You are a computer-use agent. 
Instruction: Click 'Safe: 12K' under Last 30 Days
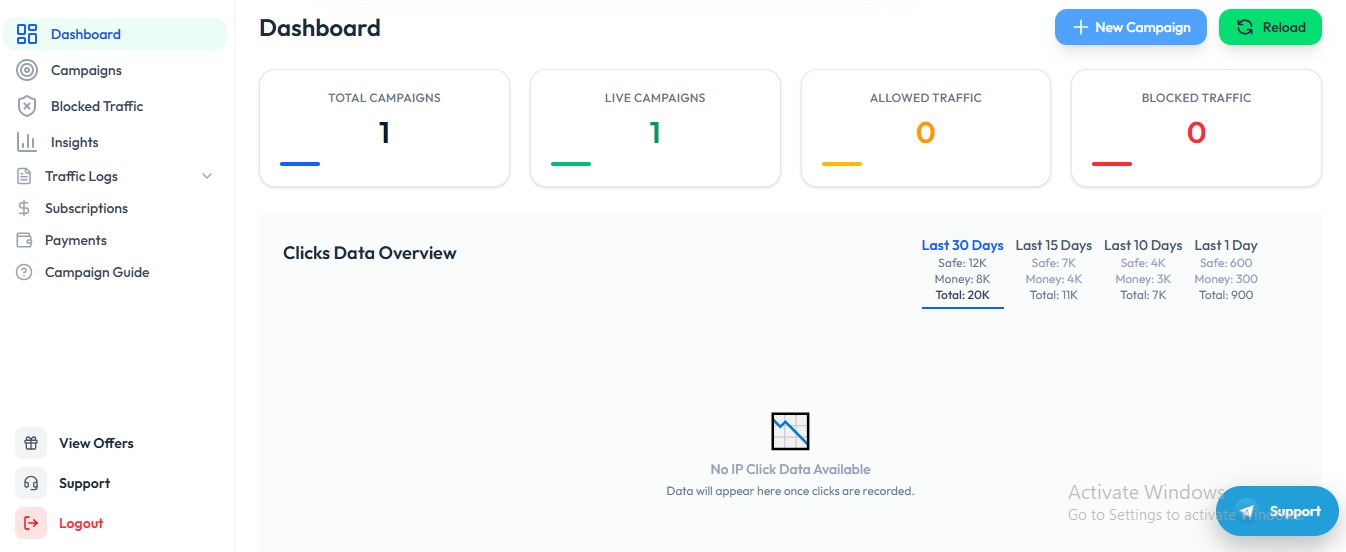(962, 263)
